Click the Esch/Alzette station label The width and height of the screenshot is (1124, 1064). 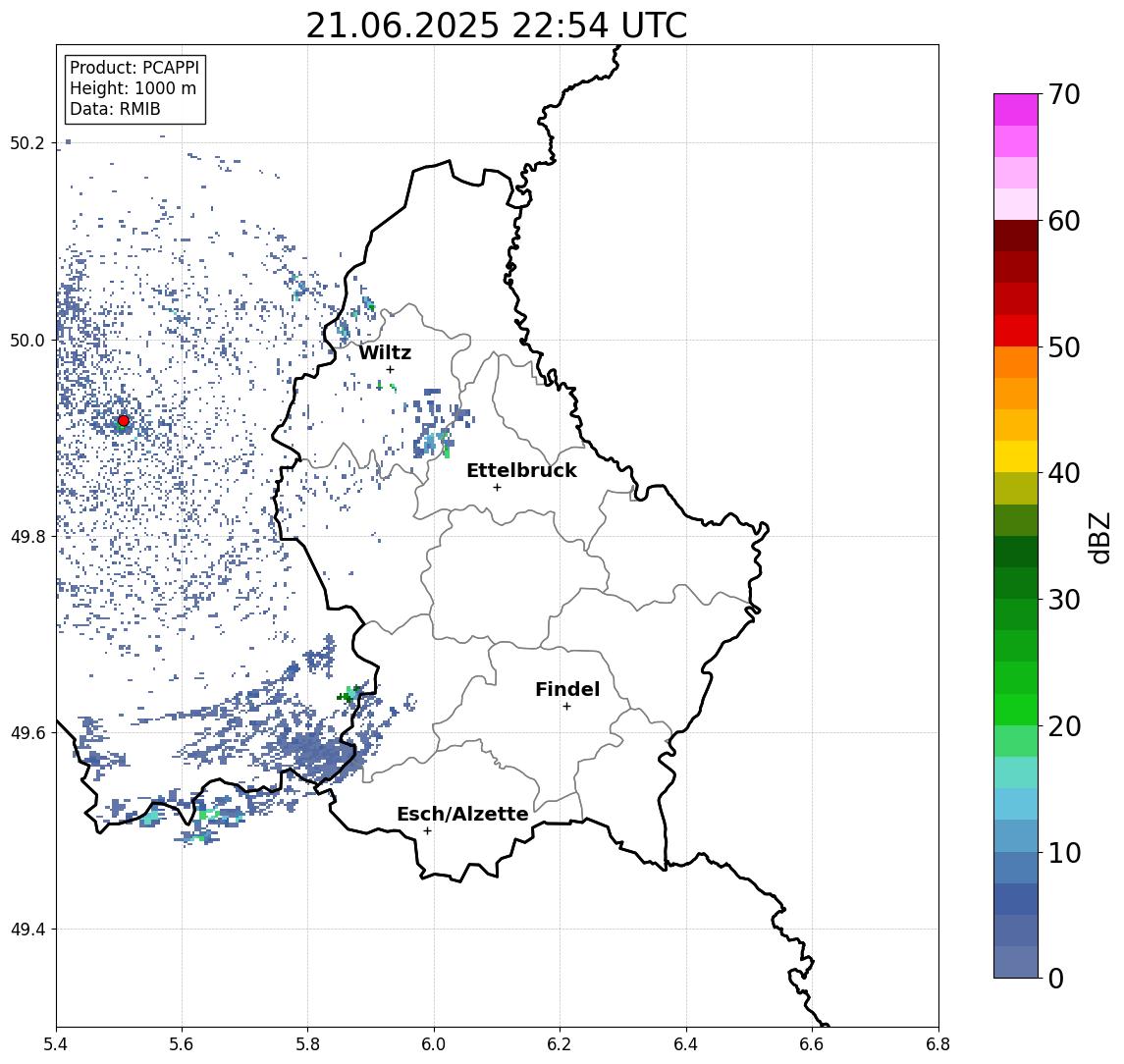(462, 814)
